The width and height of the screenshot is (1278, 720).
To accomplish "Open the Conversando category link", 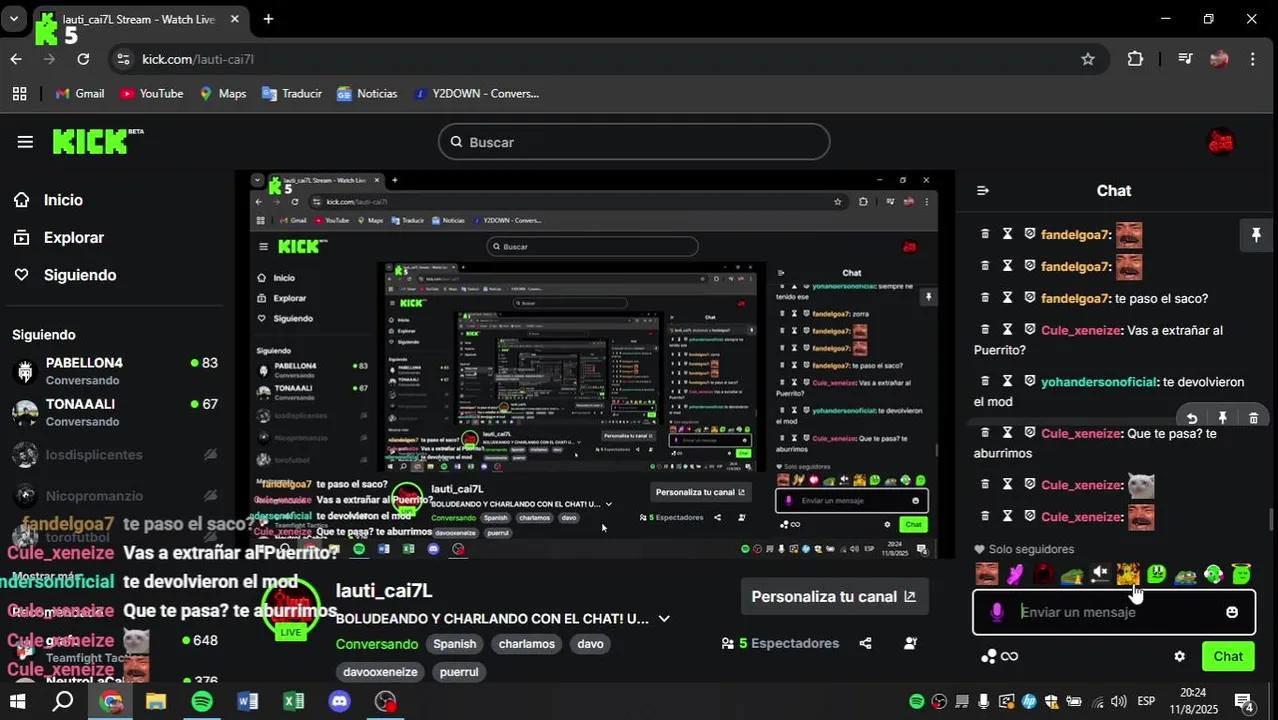I will point(377,644).
